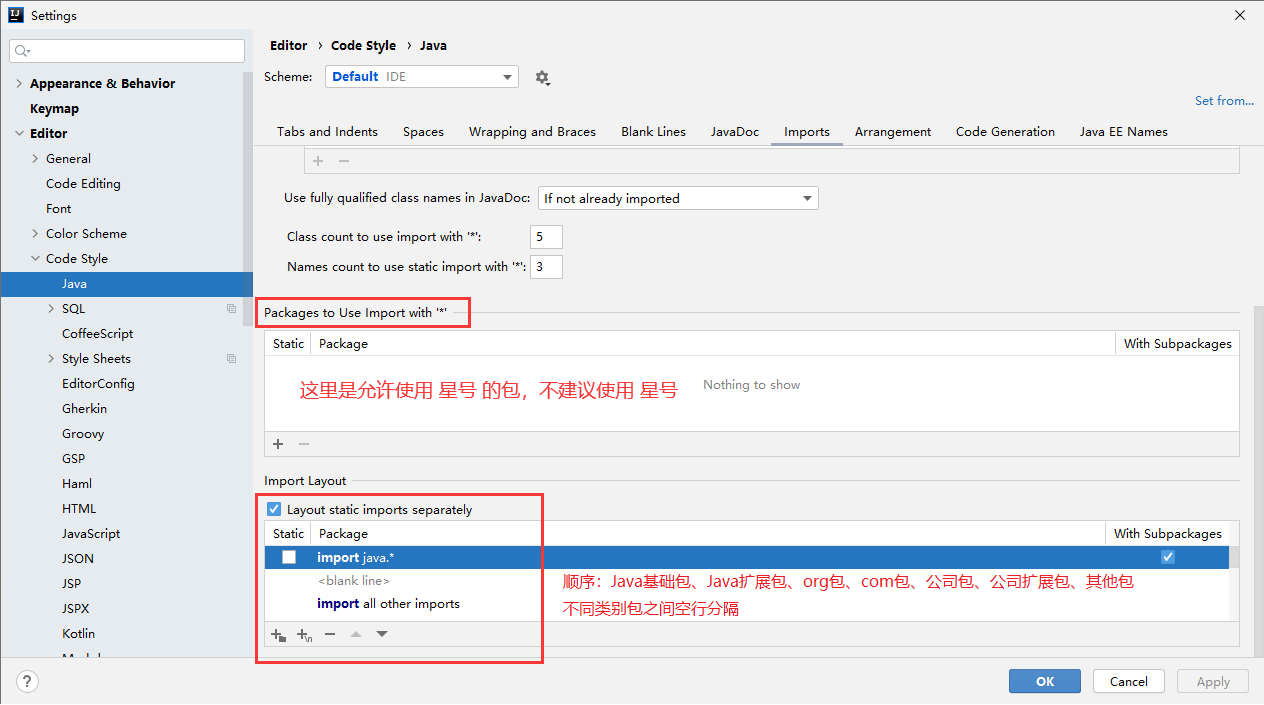Image resolution: width=1264 pixels, height=705 pixels.
Task: Select Kotlin in the settings tree
Action: point(78,633)
